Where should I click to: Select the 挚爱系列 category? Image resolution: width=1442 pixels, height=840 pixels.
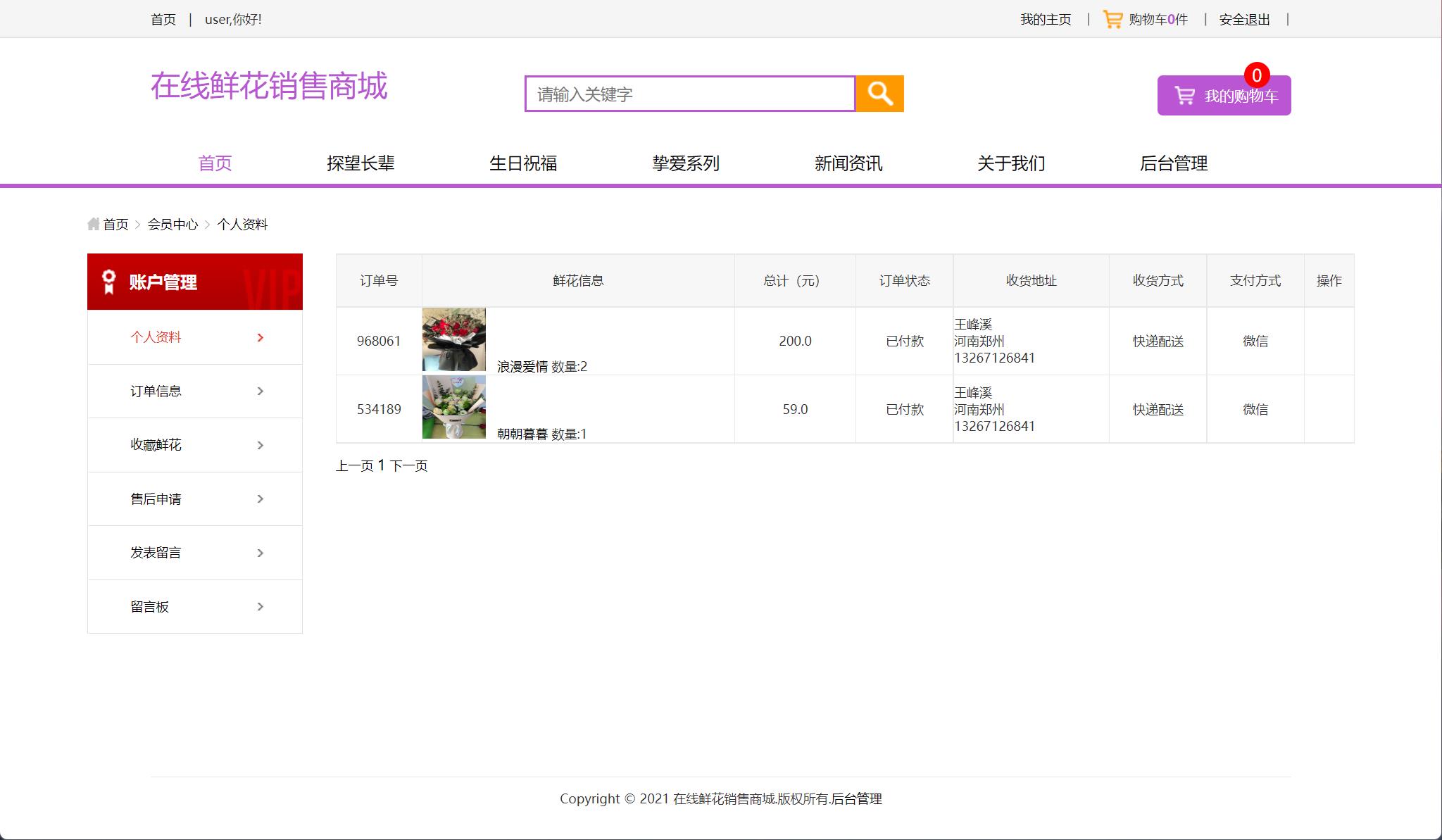point(685,163)
